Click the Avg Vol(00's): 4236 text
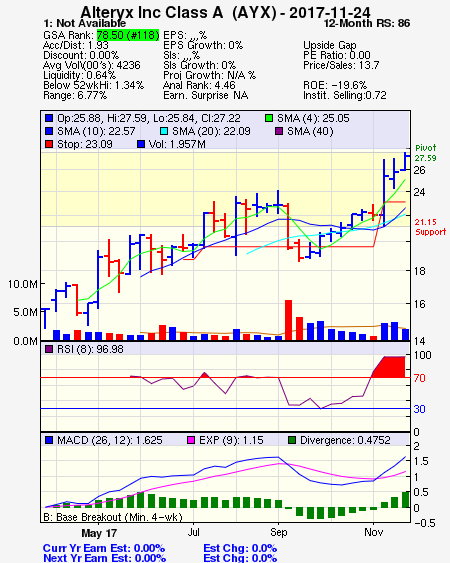This screenshot has width=450, height=563. [x=92, y=65]
